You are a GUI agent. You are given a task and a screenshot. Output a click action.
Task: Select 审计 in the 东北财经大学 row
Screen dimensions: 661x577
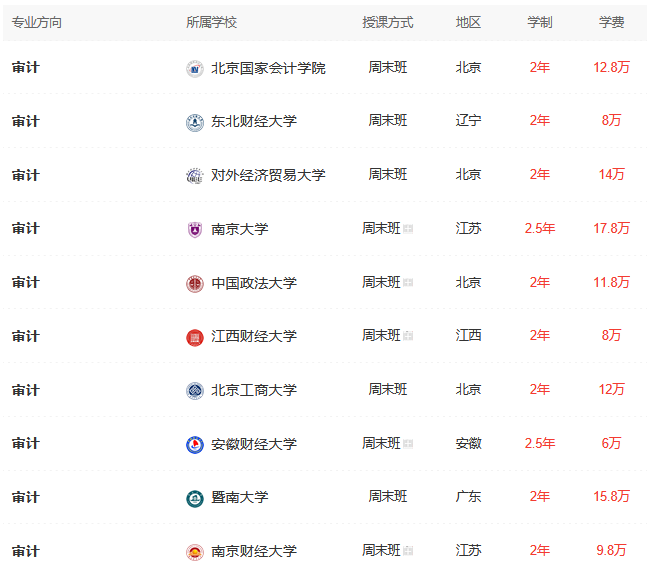[26, 122]
